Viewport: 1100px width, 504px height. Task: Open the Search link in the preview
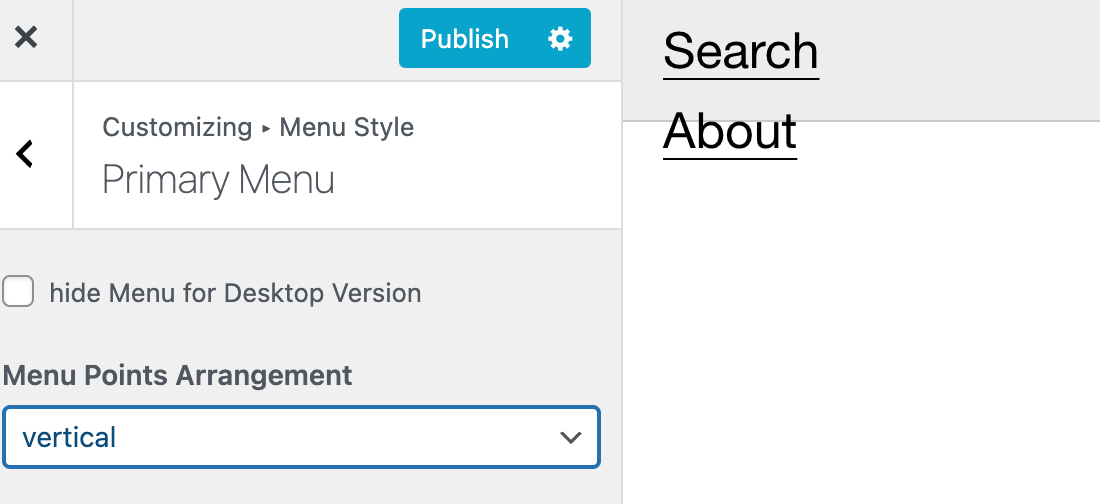741,51
